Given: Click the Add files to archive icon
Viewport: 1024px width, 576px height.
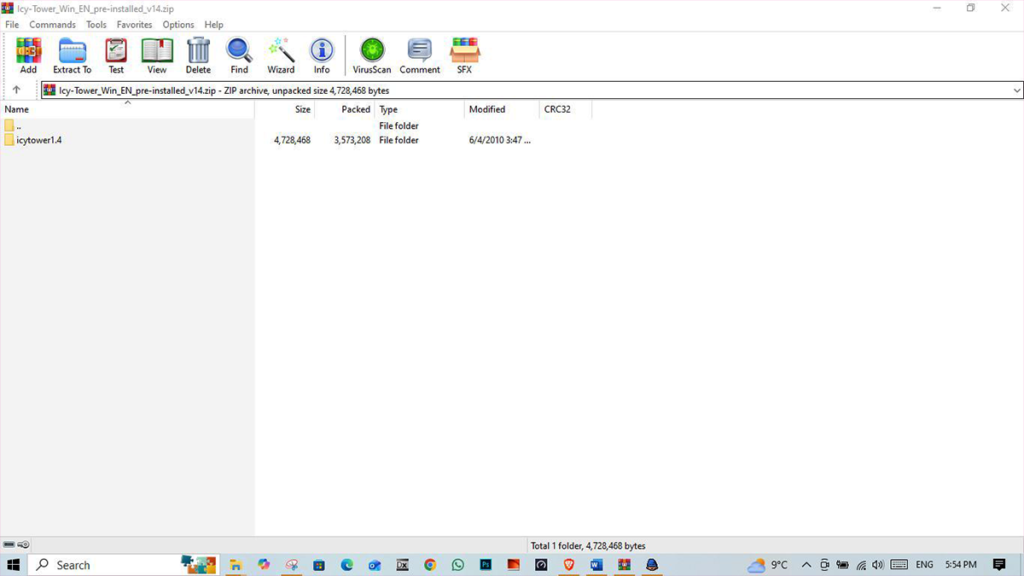Looking at the screenshot, I should coord(28,55).
